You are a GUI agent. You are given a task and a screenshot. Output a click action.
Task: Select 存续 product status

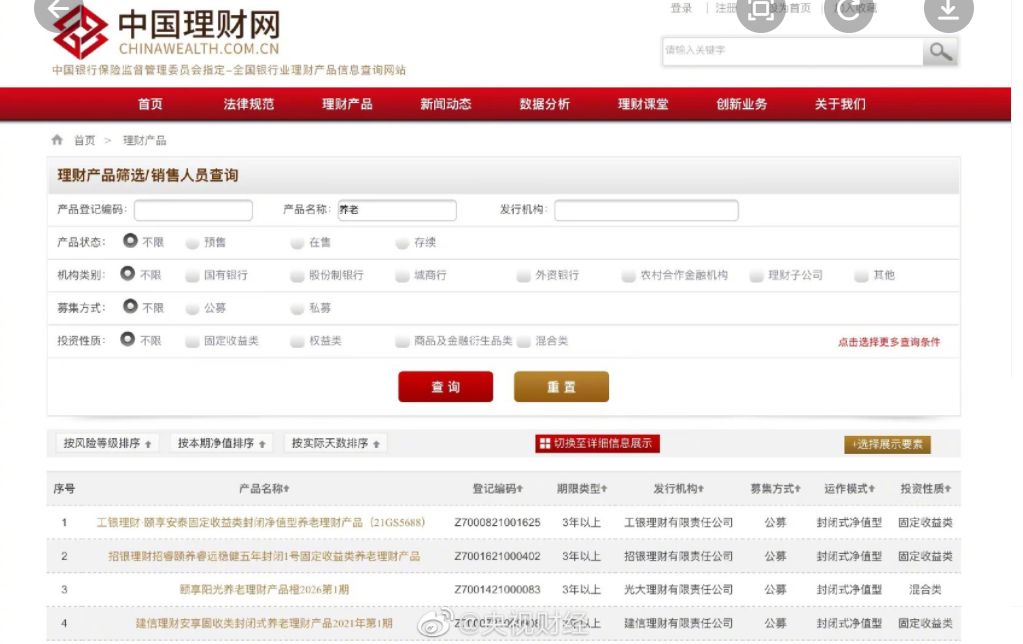pyautogui.click(x=402, y=243)
